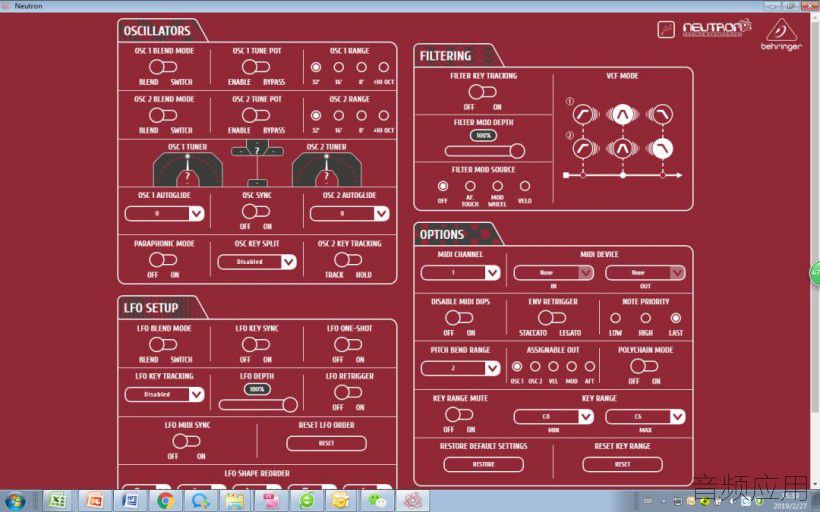Toggle Env Retrigger staccato/legato switch

pyautogui.click(x=552, y=317)
